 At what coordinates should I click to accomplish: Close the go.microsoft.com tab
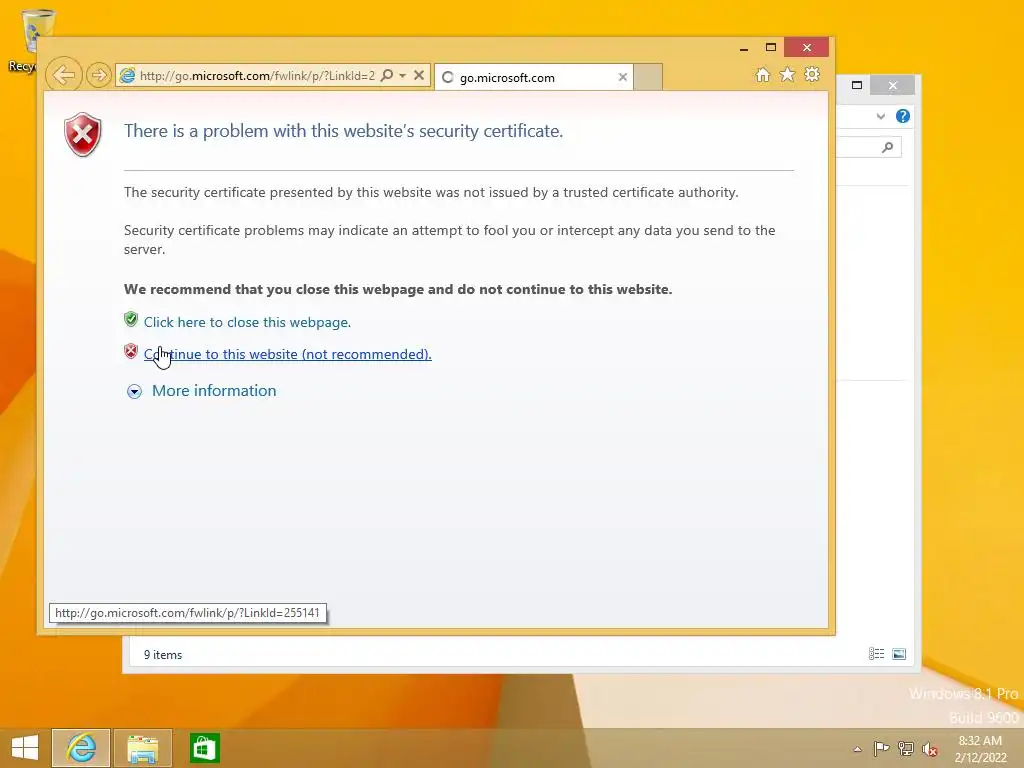[622, 77]
